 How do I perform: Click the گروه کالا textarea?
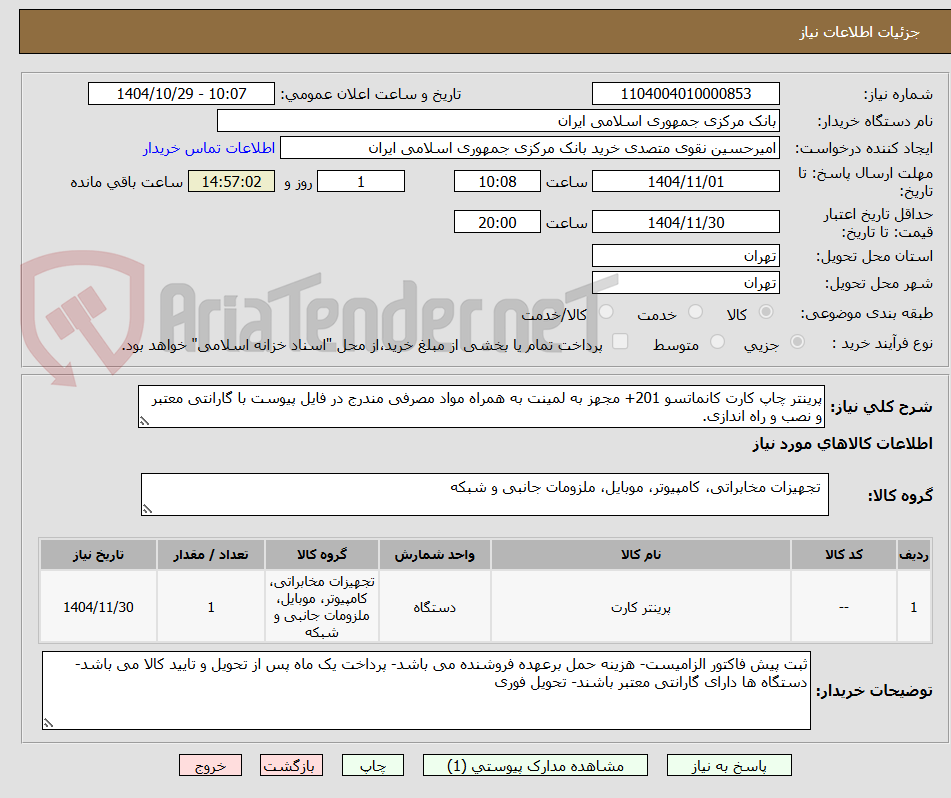[x=485, y=495]
